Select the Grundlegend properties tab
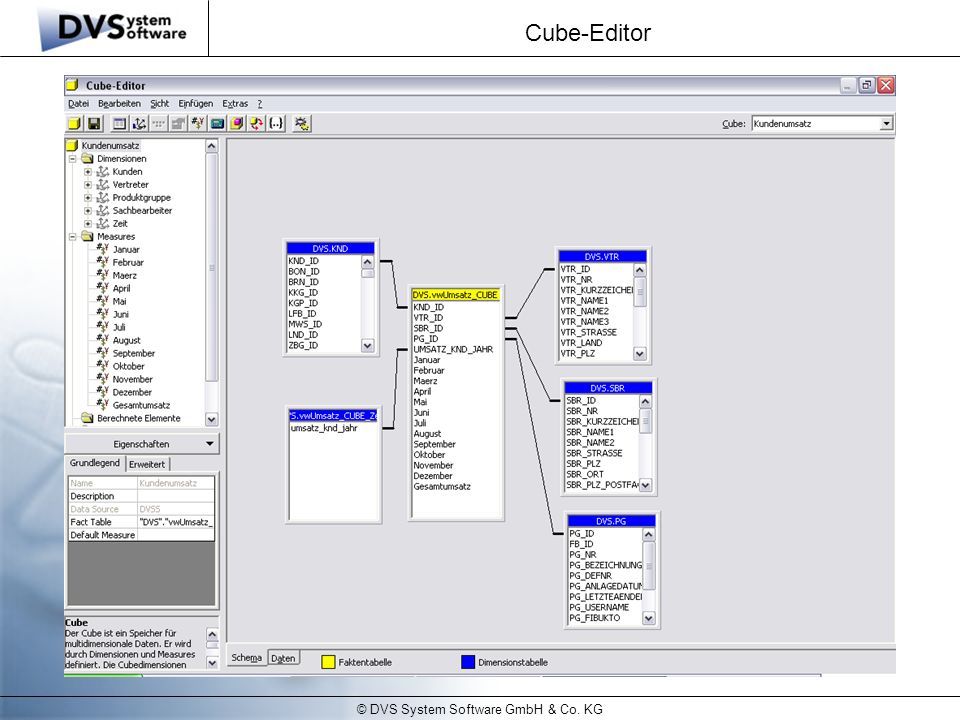Viewport: 960px width, 720px height. tap(95, 463)
